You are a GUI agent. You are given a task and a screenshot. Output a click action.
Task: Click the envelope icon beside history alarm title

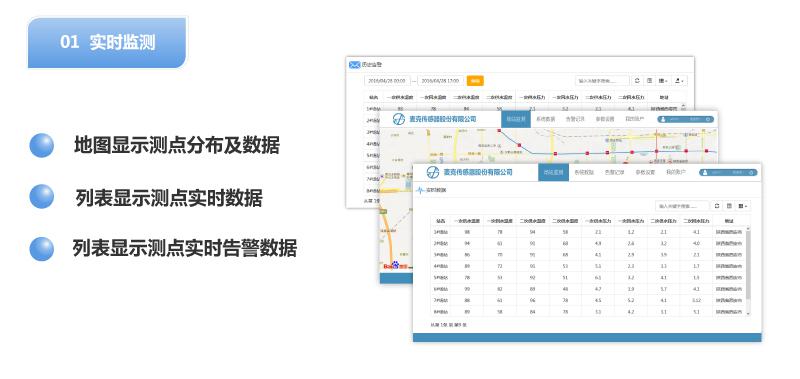tap(354, 65)
